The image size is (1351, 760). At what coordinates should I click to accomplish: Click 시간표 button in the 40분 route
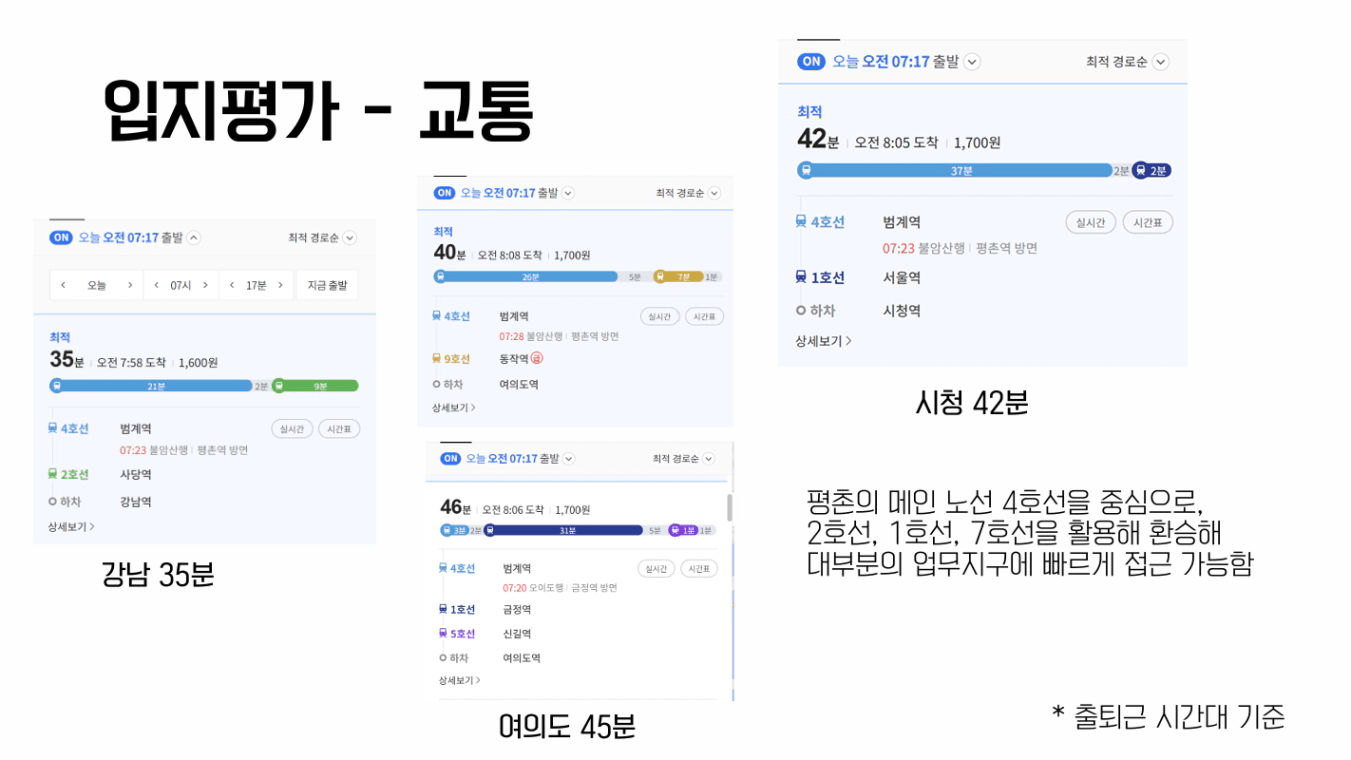pyautogui.click(x=704, y=317)
